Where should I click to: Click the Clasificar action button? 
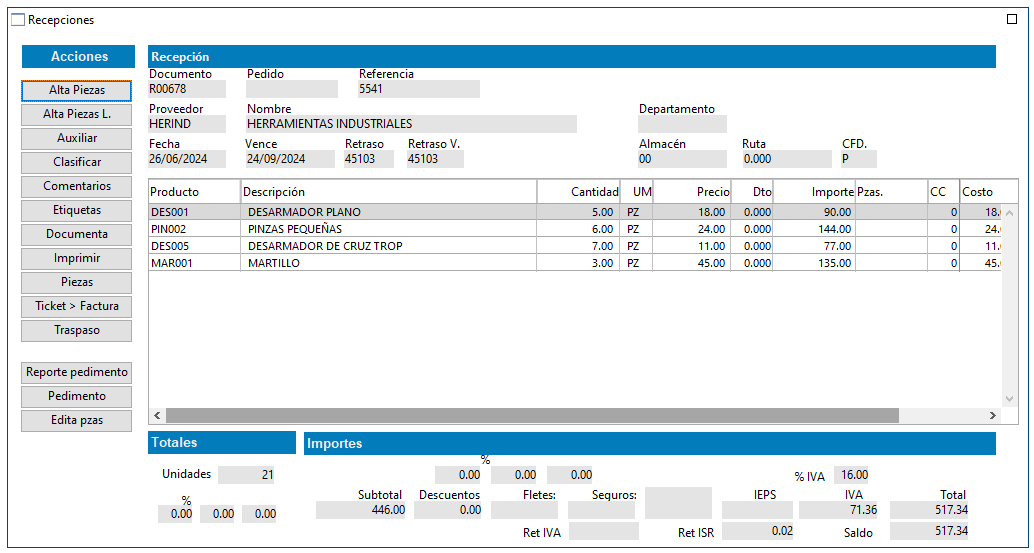coord(77,162)
